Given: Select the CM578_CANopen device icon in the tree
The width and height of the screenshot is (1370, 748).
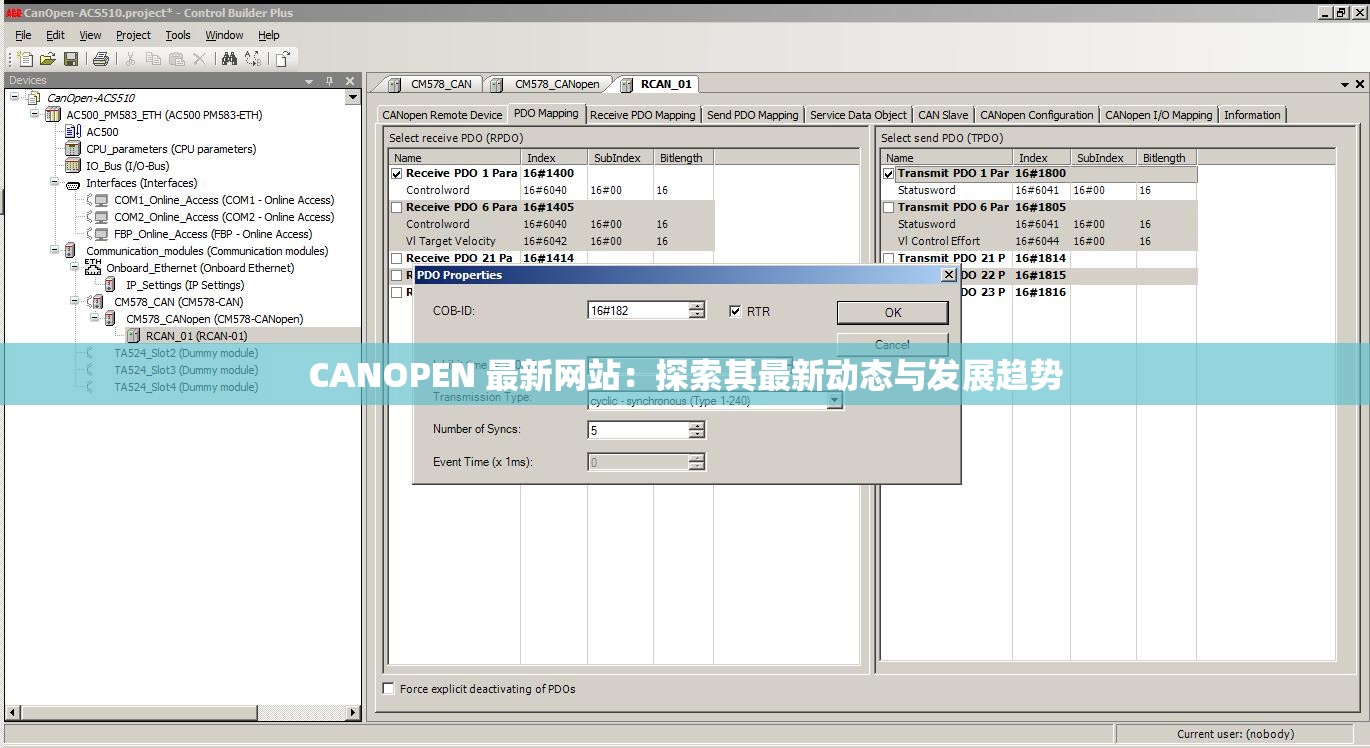Looking at the screenshot, I should pyautogui.click(x=109, y=318).
